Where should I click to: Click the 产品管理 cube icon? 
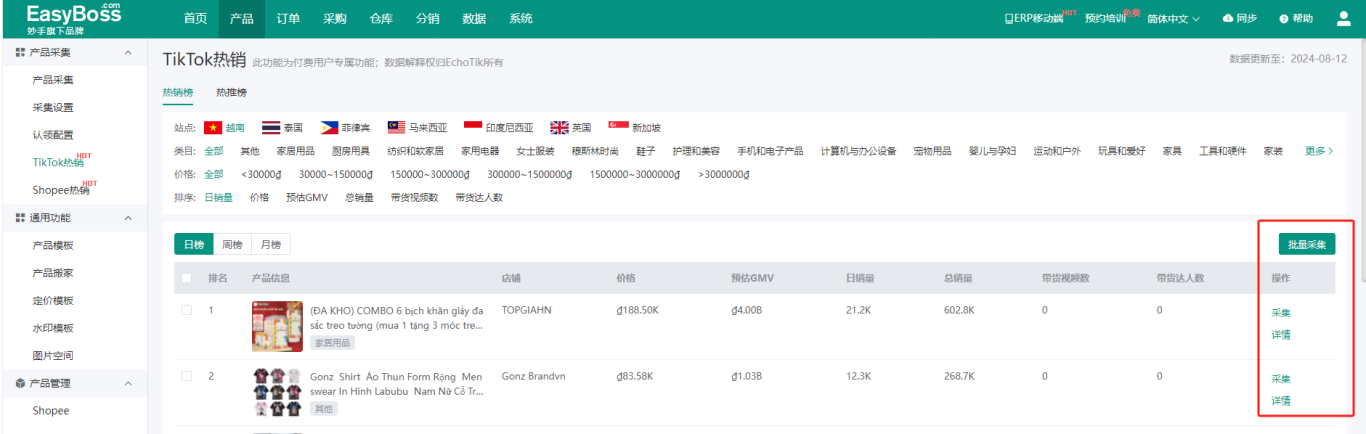click(20, 383)
